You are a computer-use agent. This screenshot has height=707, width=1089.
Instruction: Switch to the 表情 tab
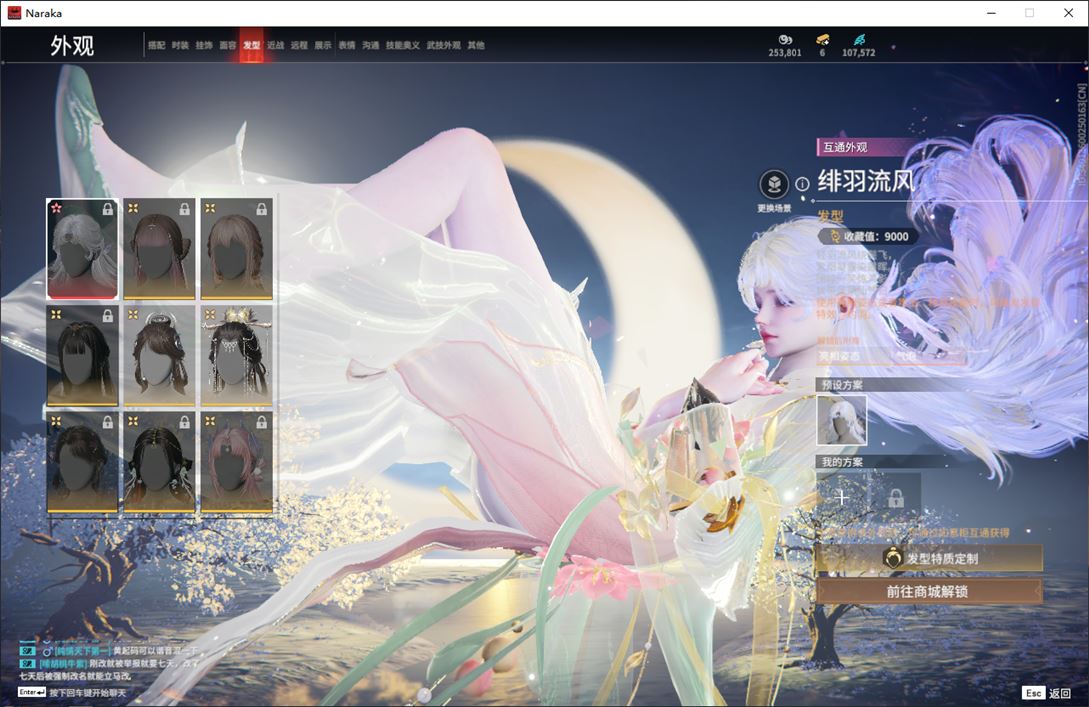pos(347,45)
